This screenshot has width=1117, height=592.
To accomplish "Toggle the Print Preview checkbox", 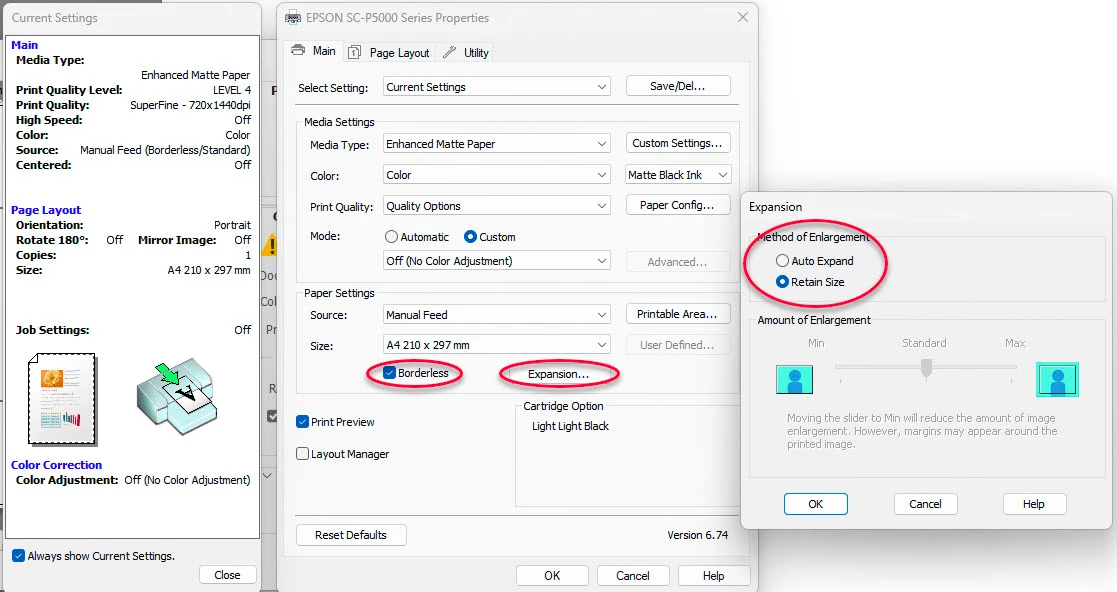I will point(302,422).
